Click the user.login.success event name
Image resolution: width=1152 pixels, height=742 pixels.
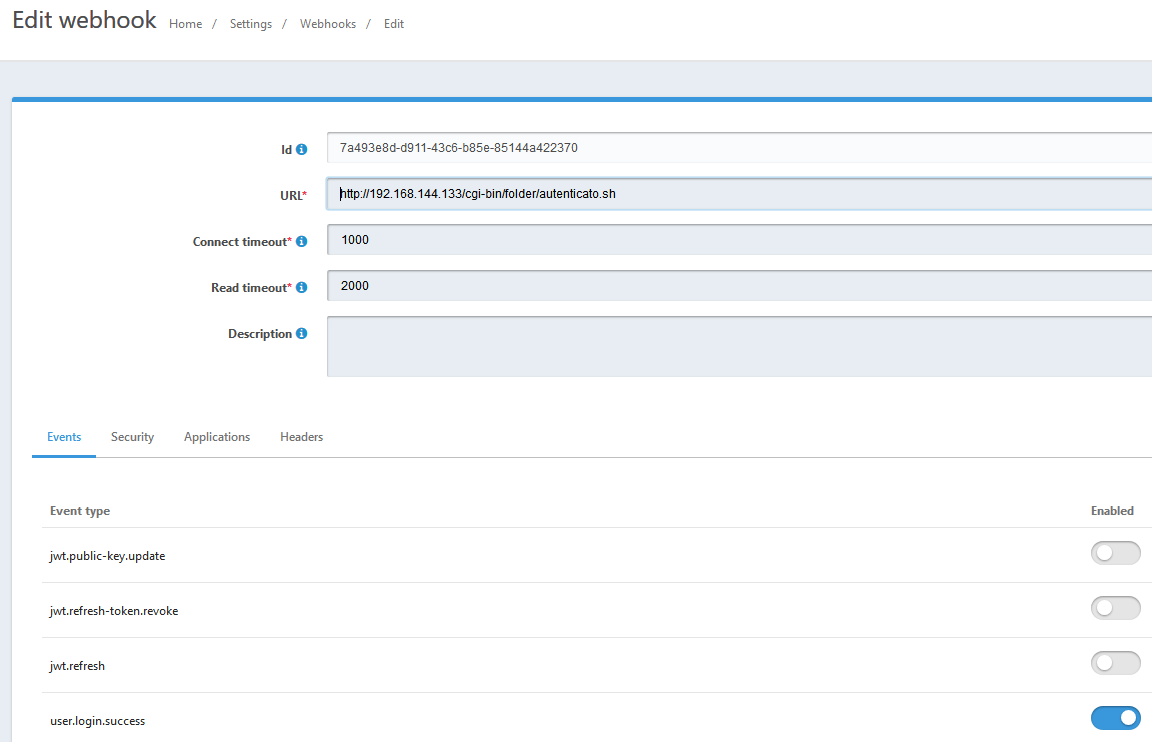(98, 721)
